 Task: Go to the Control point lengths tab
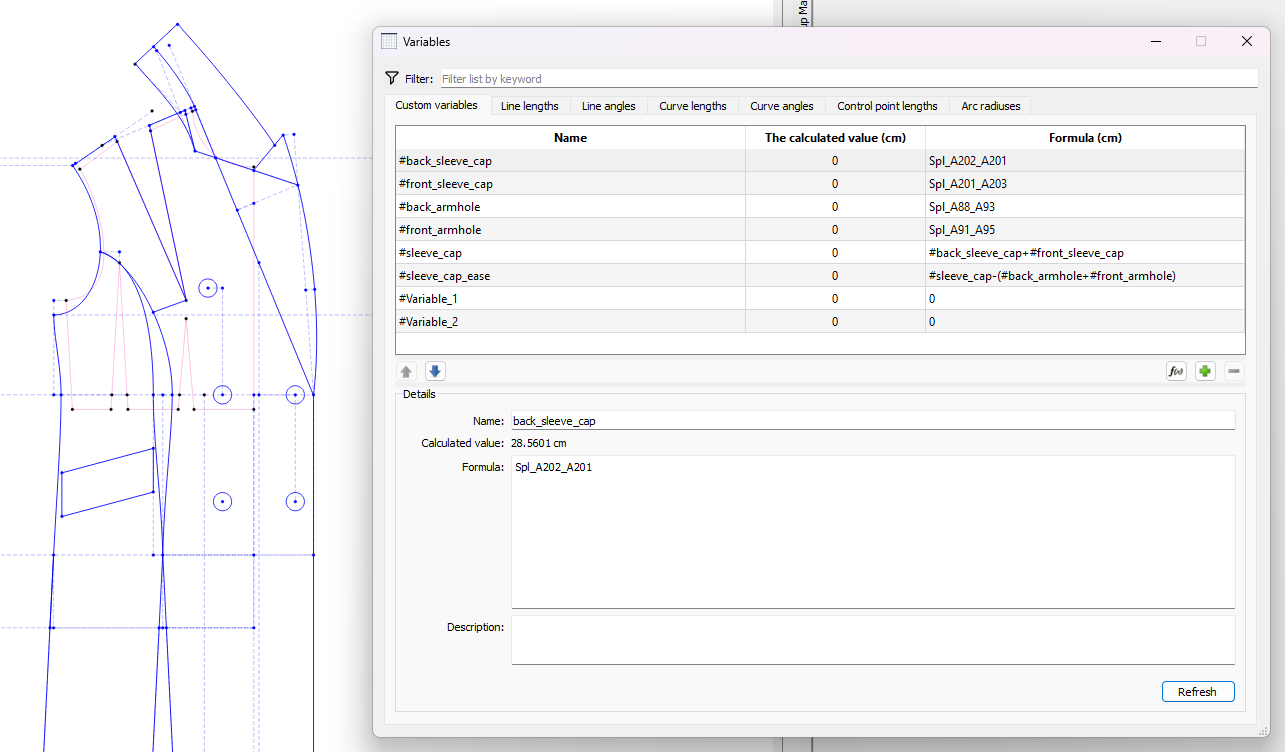(887, 106)
